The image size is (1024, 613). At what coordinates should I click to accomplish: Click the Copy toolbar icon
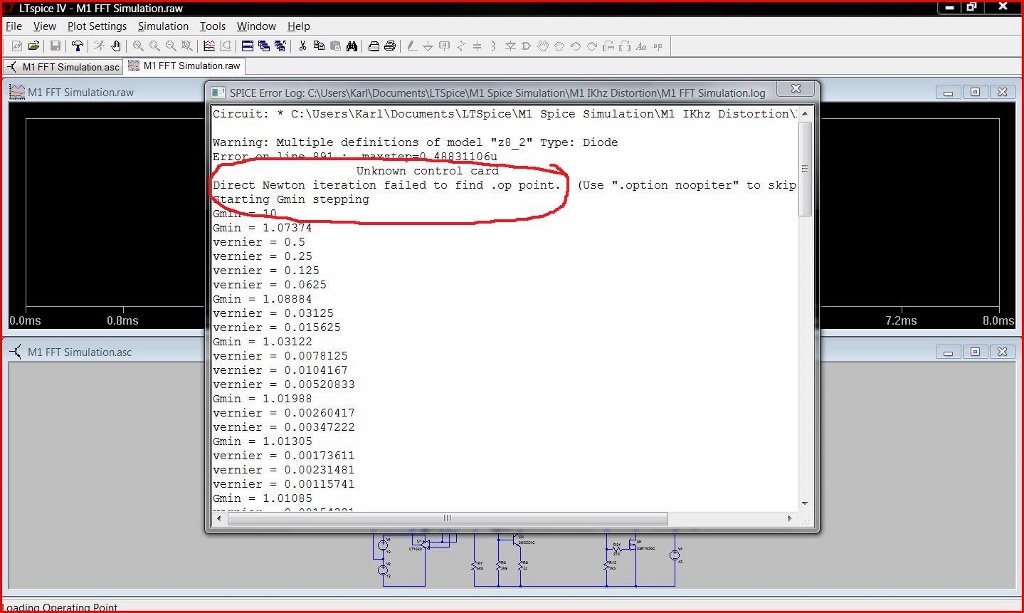point(319,46)
